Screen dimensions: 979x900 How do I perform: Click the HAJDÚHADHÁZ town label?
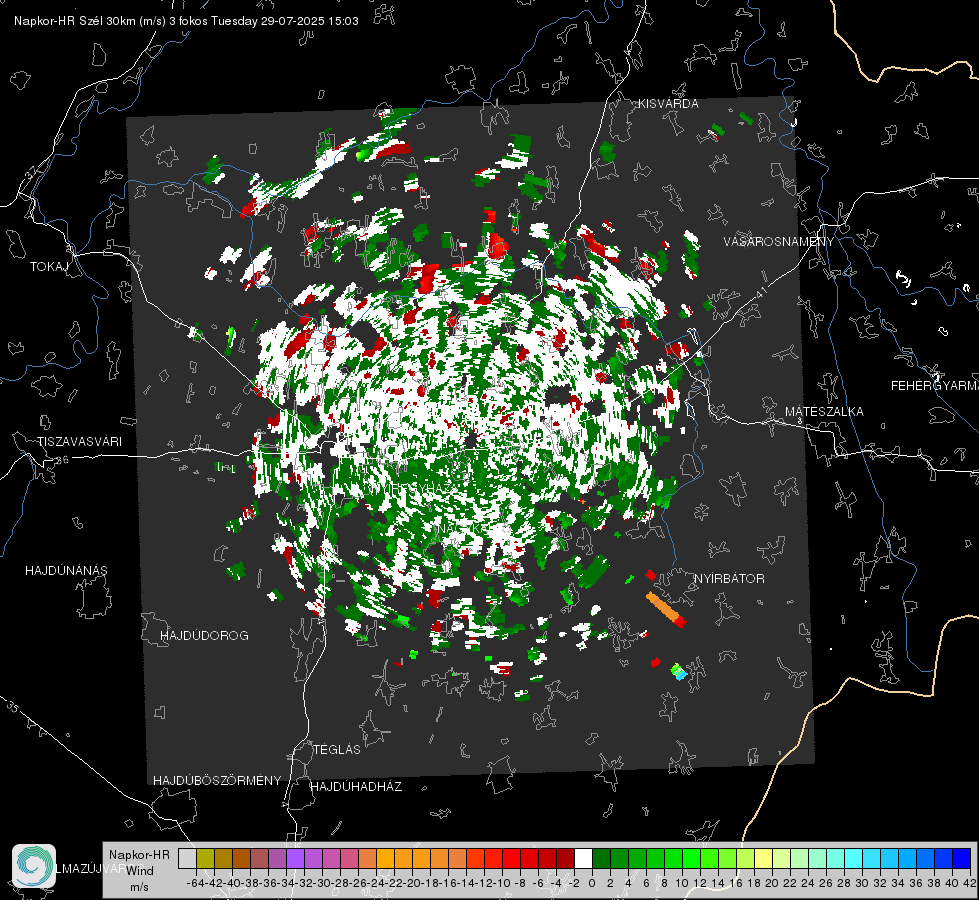pos(356,787)
